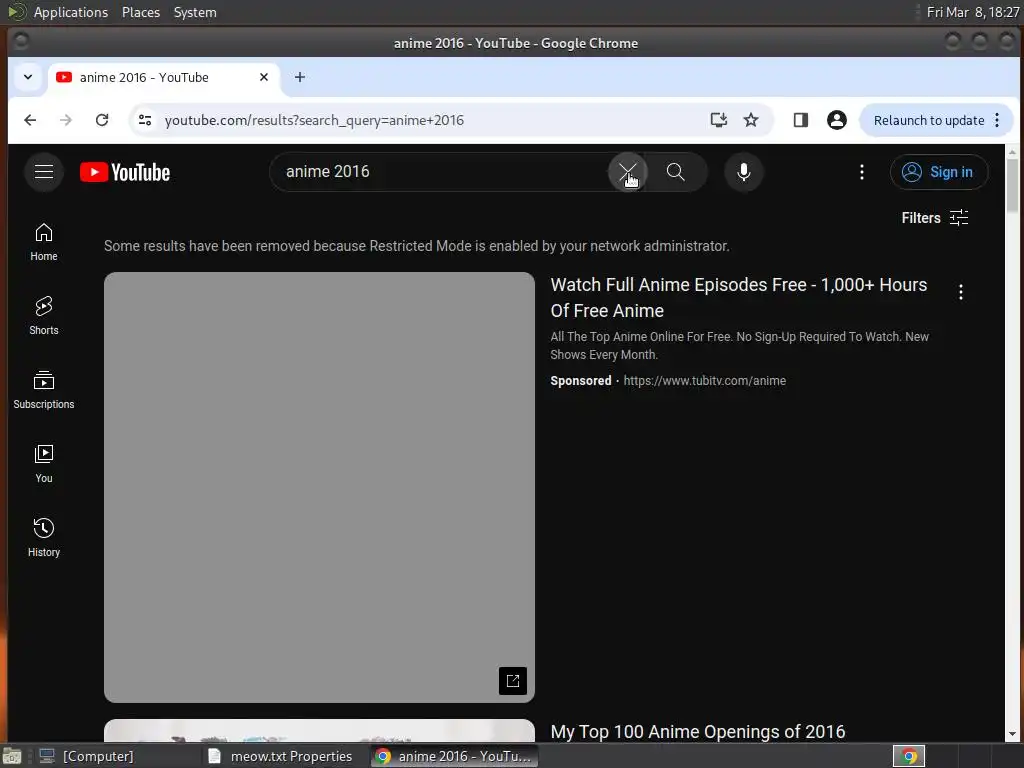
Task: Open Shorts from the sidebar
Action: point(44,316)
